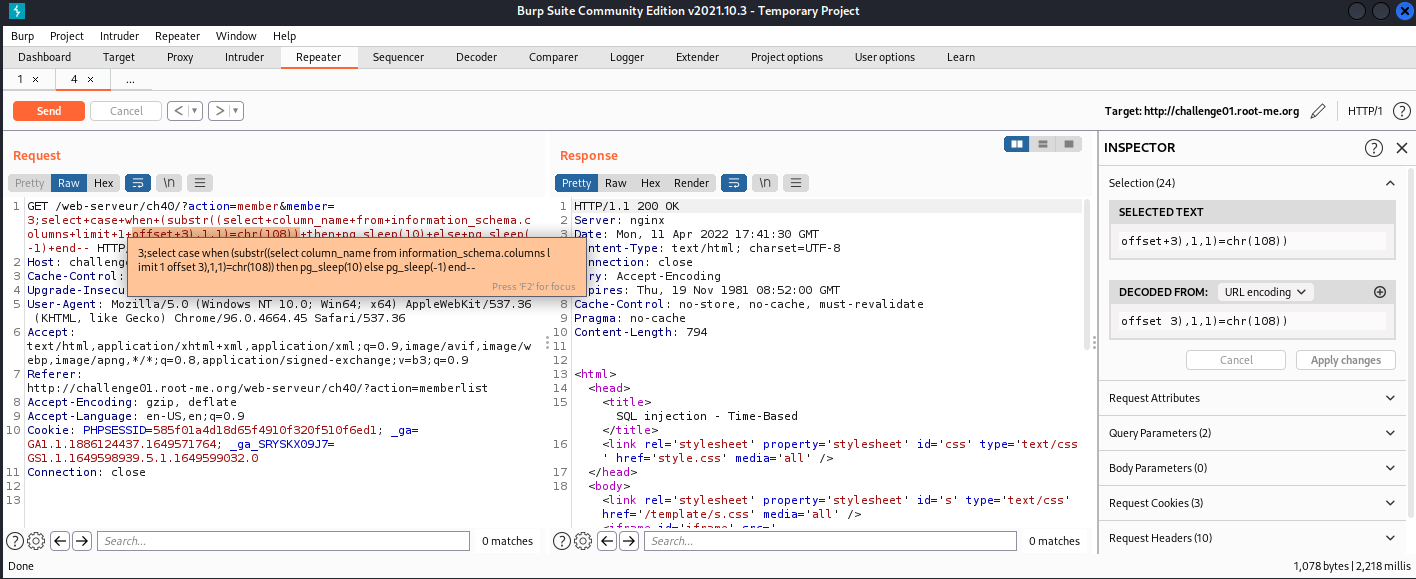The height and width of the screenshot is (579, 1416).
Task: Go forward to next request in history
Action: [x=219, y=111]
